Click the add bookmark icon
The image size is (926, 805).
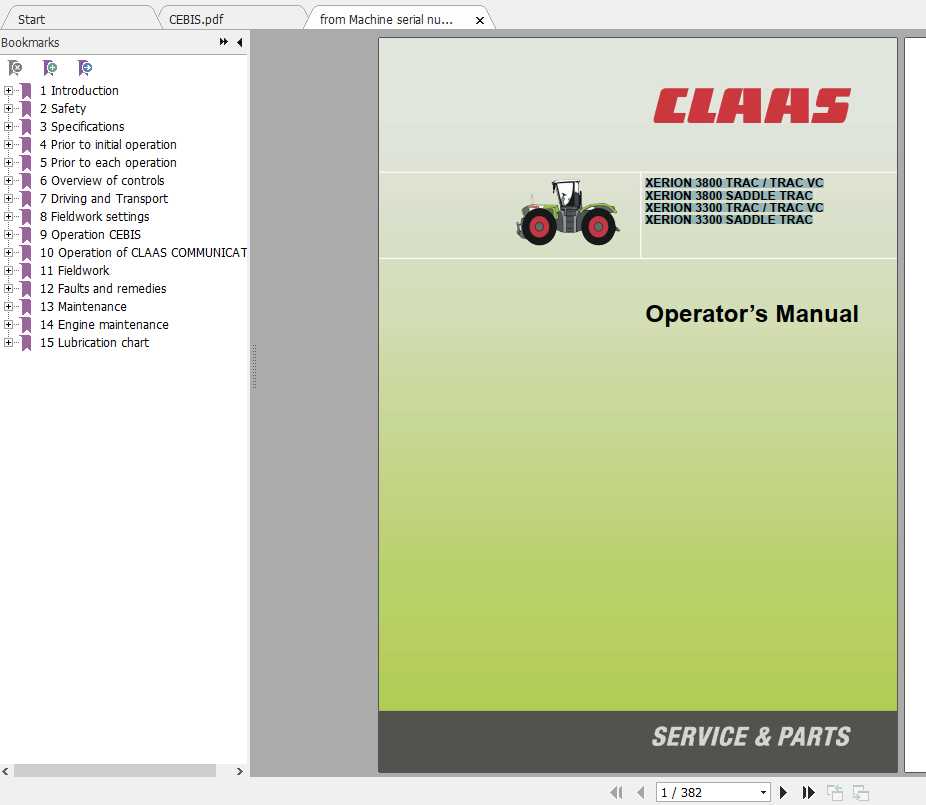(x=50, y=67)
